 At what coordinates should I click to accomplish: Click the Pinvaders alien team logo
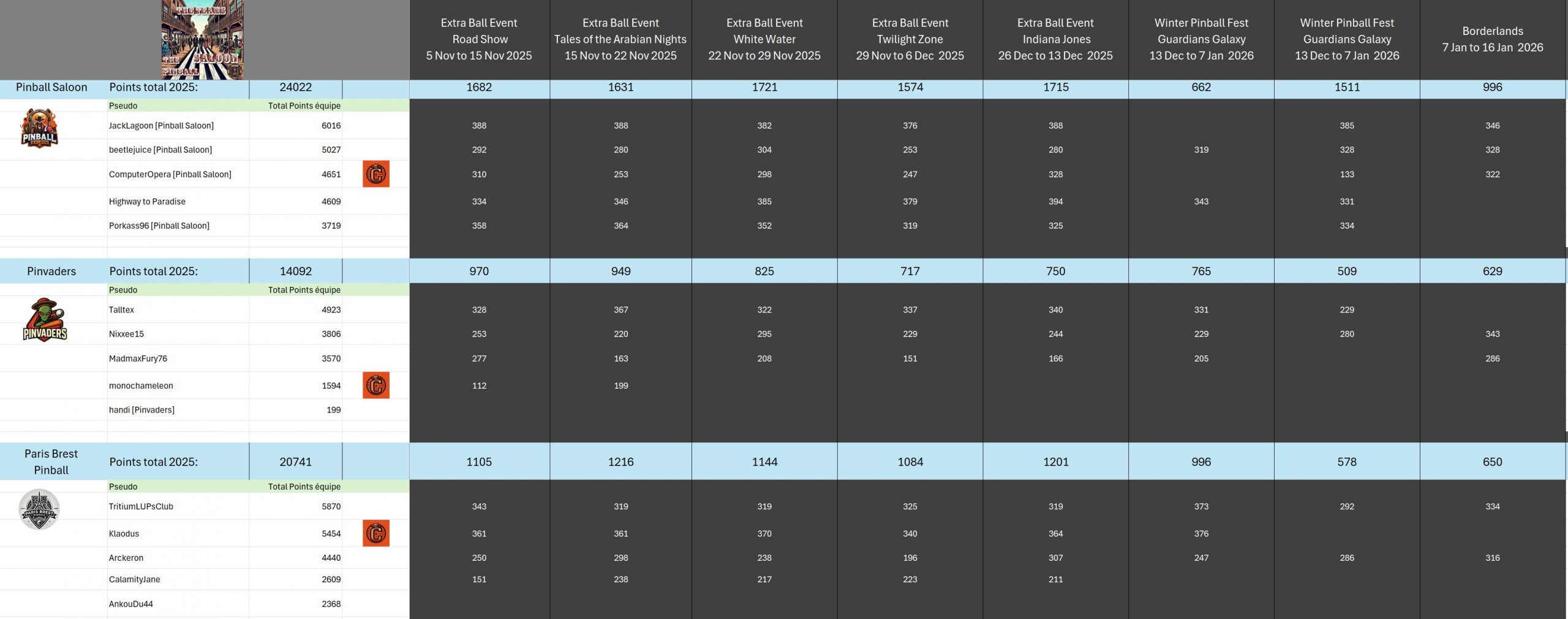coord(45,320)
